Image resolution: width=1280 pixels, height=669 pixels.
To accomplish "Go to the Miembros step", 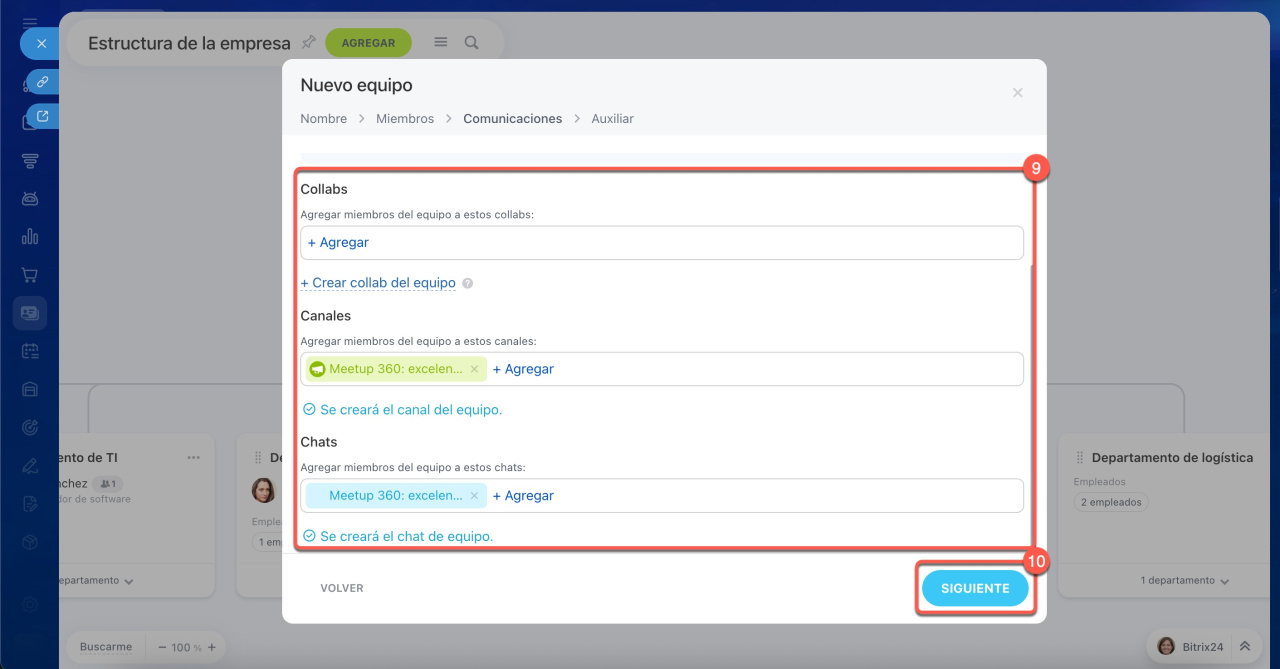I will point(404,118).
